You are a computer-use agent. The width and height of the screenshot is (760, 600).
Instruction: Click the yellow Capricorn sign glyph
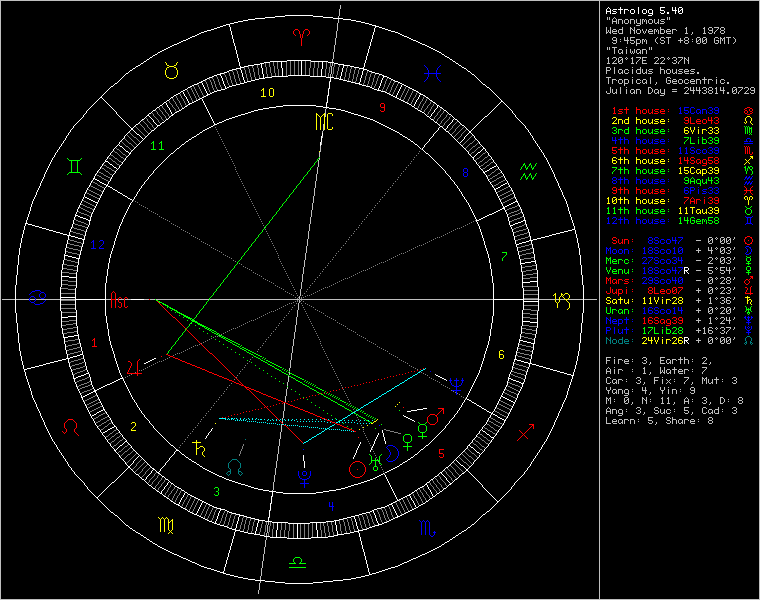[x=563, y=298]
